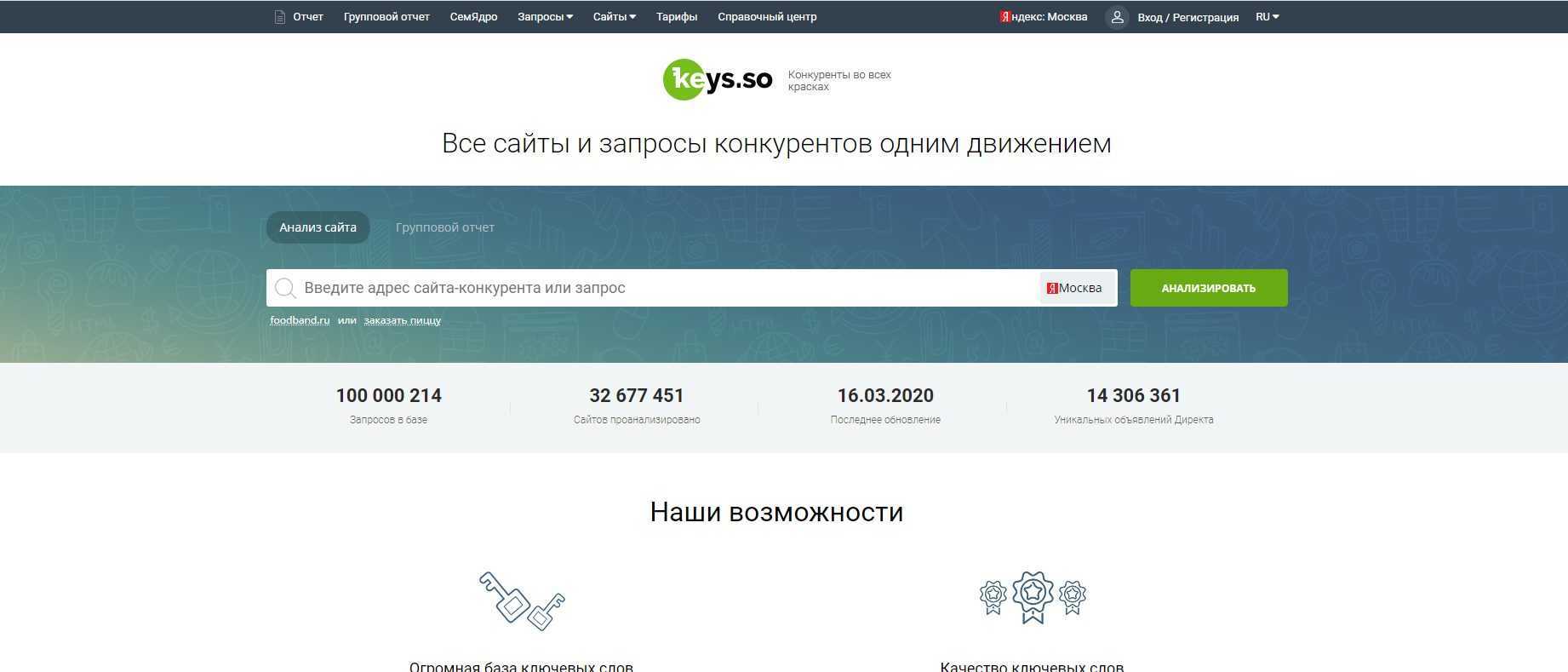This screenshot has height=672, width=1568.
Task: Click the 'Запросов в базе' label
Action: [389, 420]
